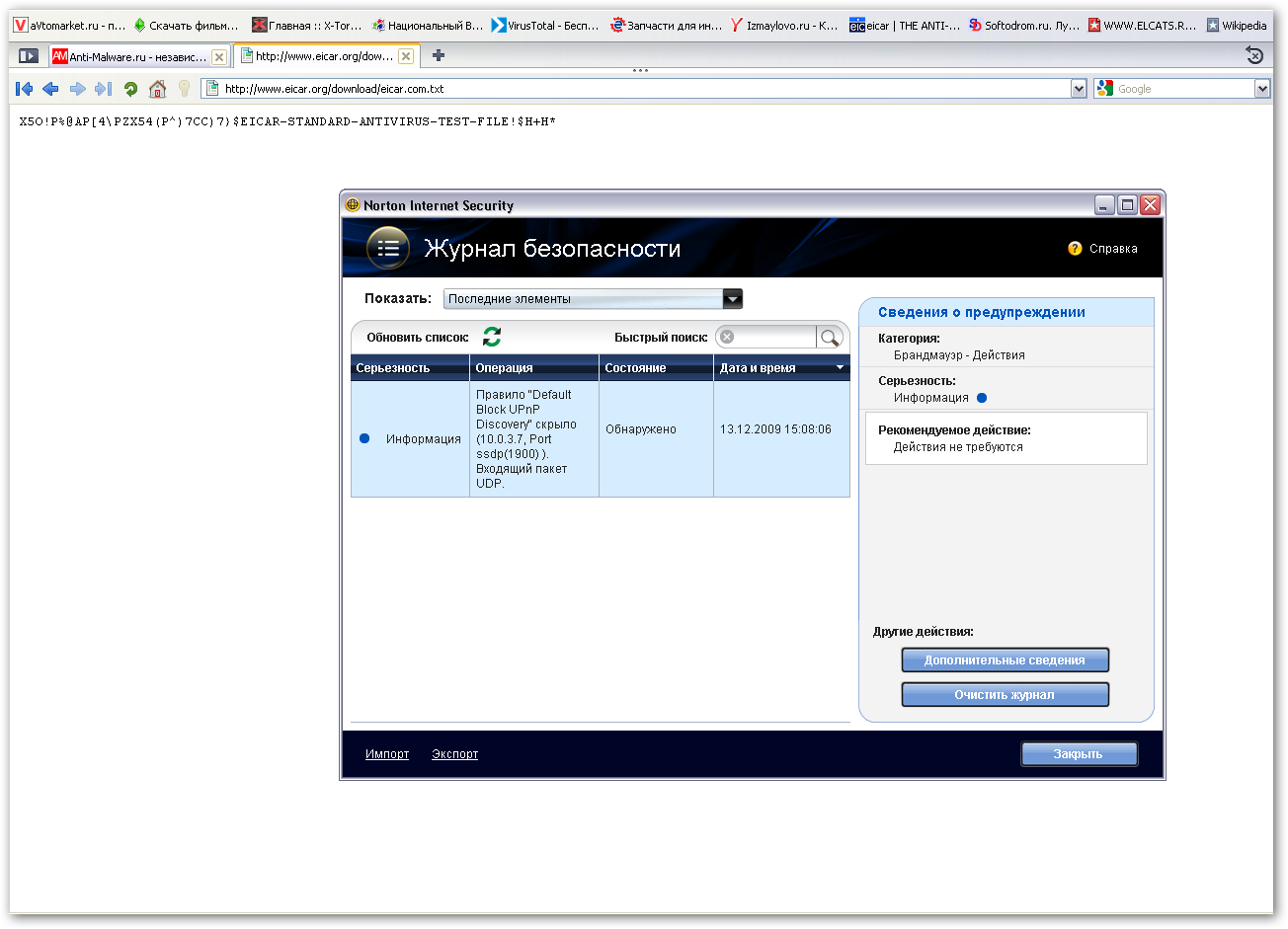Expand the address bar history dropdown
The height and width of the screenshot is (929, 1288).
tap(1079, 89)
